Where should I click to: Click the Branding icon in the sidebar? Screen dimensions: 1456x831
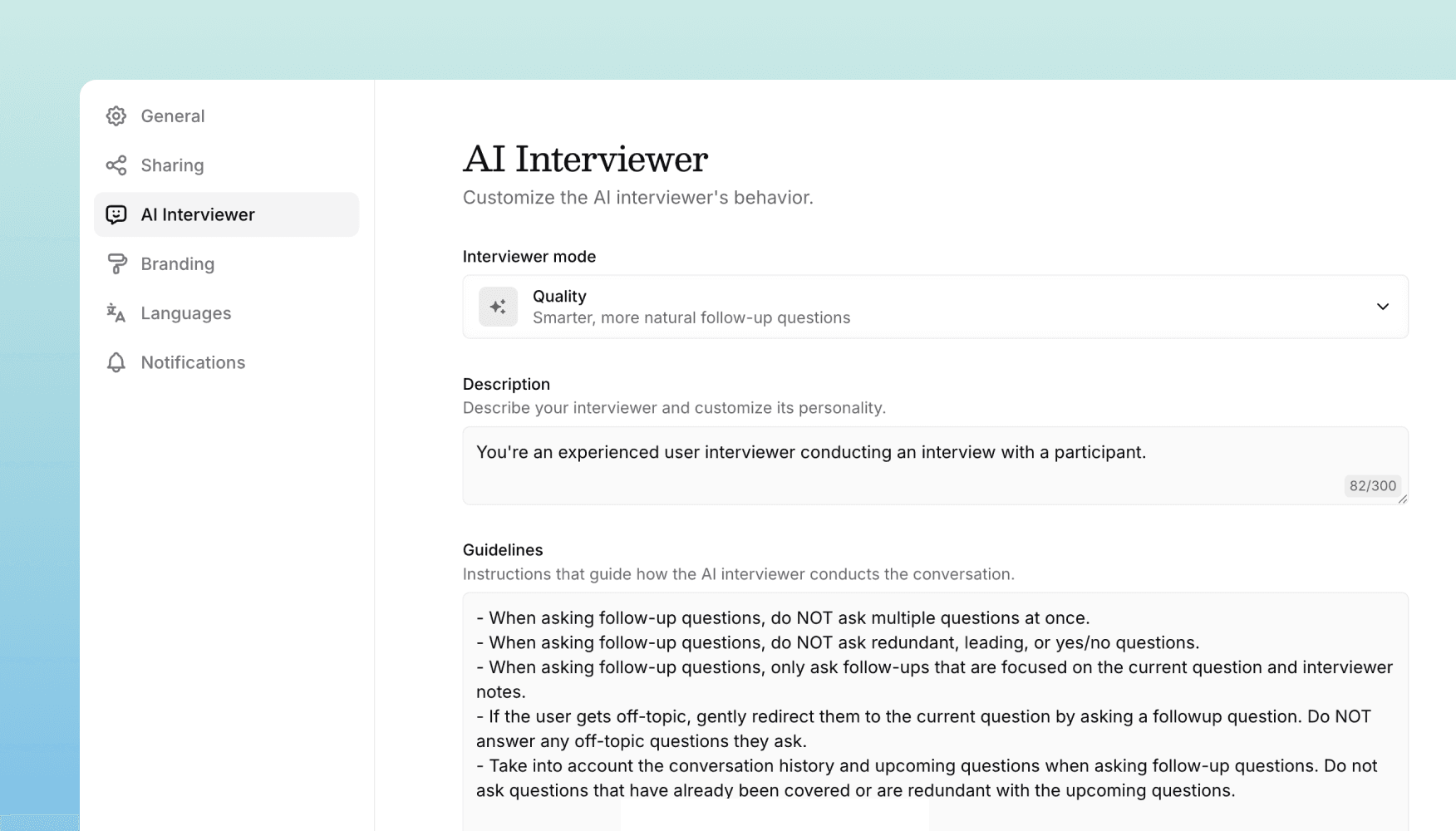[x=116, y=263]
